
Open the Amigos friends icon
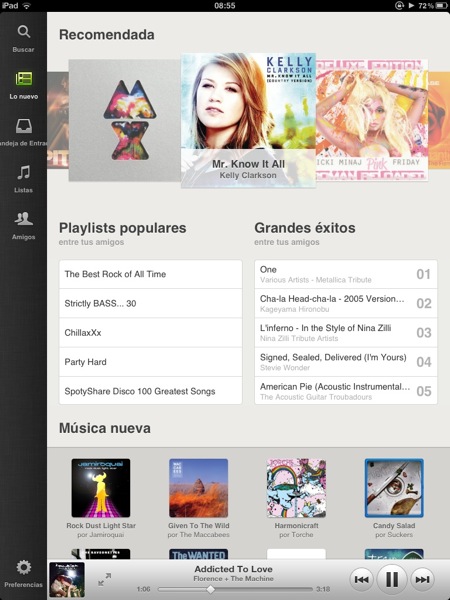pos(24,219)
